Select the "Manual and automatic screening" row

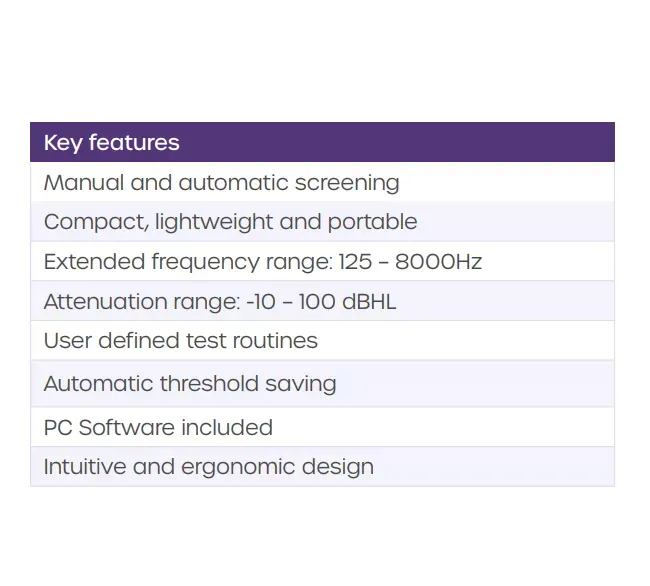pos(222,183)
